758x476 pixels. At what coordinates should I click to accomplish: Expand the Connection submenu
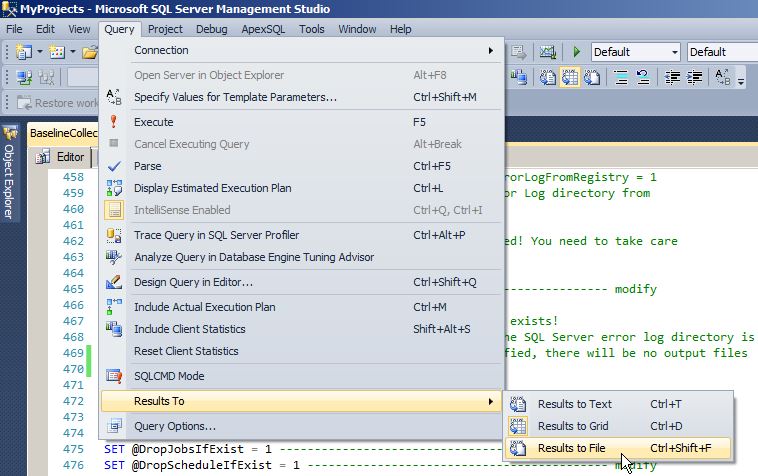pyautogui.click(x=302, y=50)
